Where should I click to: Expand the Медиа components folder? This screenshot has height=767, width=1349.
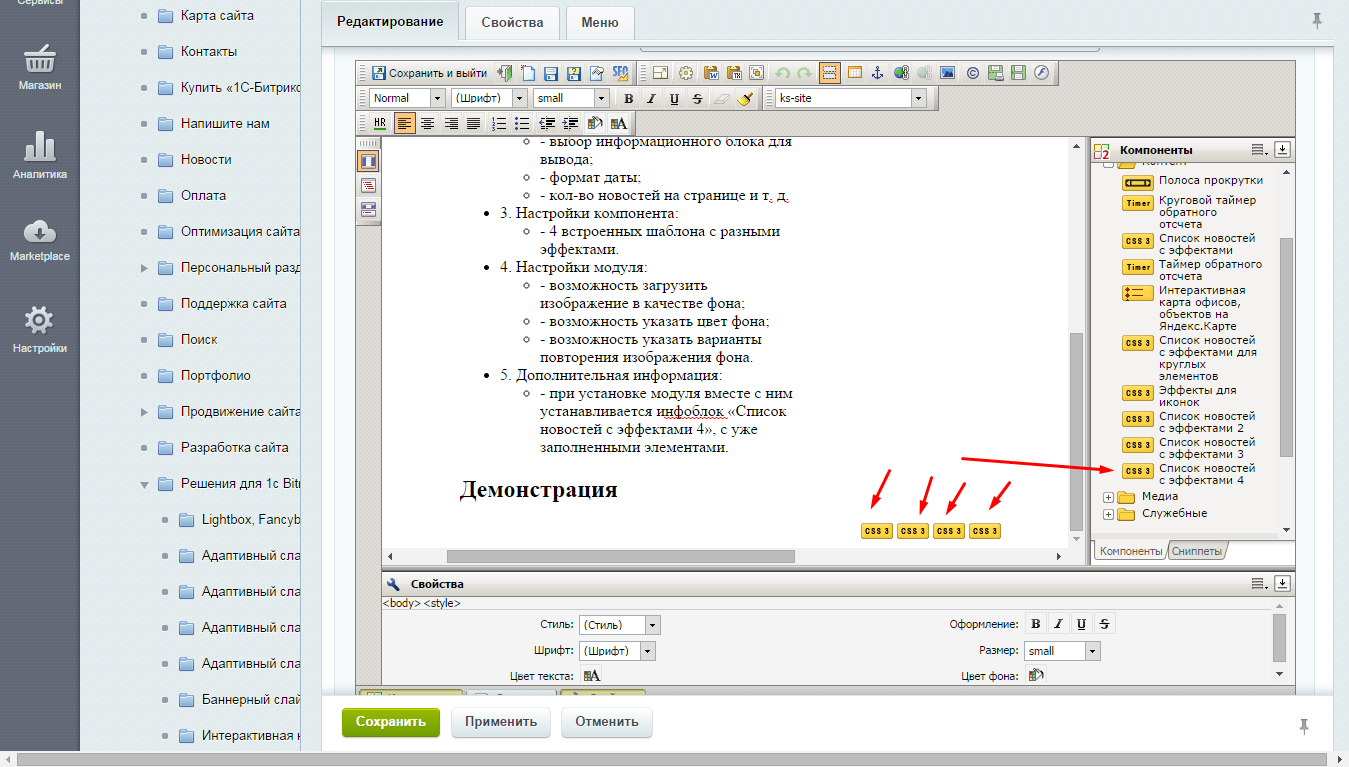1108,496
